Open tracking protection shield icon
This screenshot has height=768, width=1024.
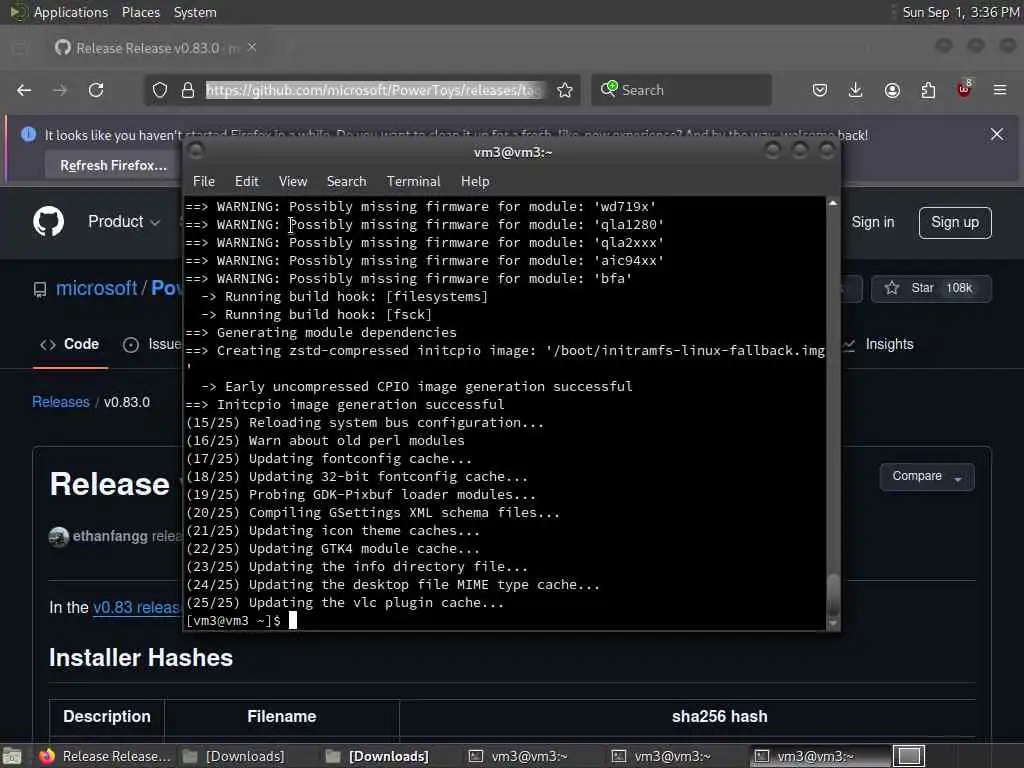coord(160,90)
